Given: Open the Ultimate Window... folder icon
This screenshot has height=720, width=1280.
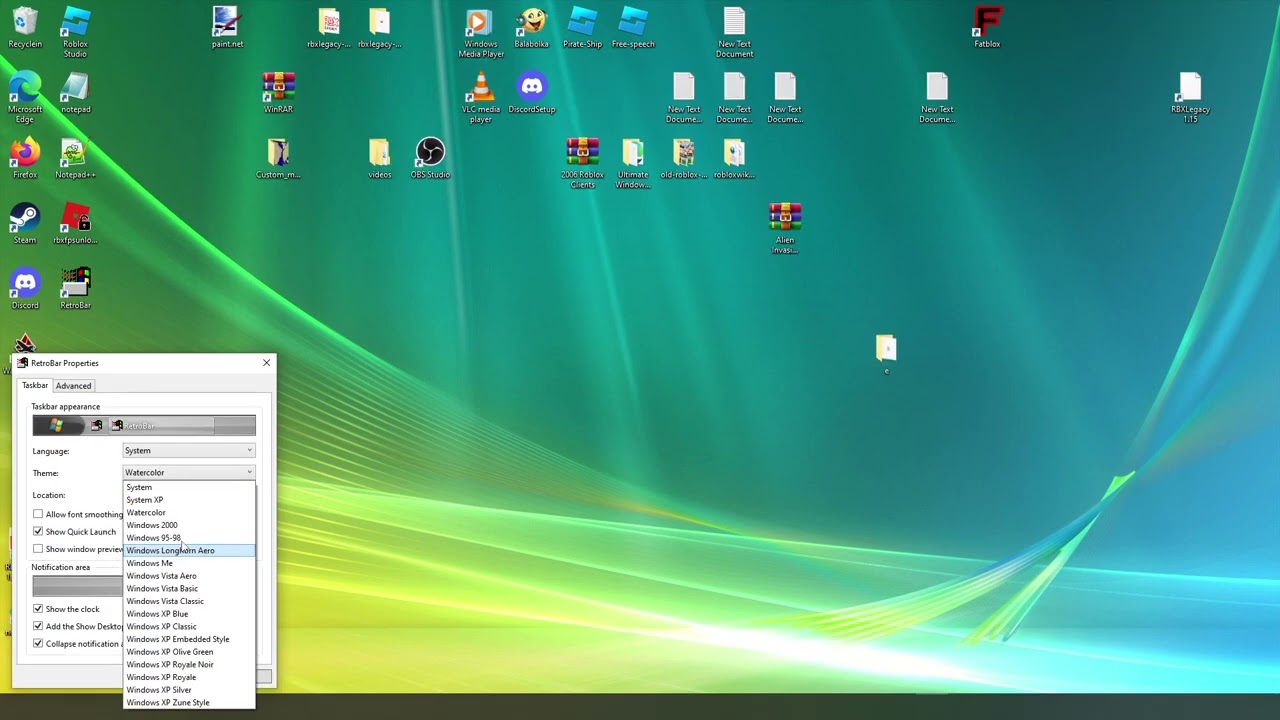Looking at the screenshot, I should (x=633, y=163).
